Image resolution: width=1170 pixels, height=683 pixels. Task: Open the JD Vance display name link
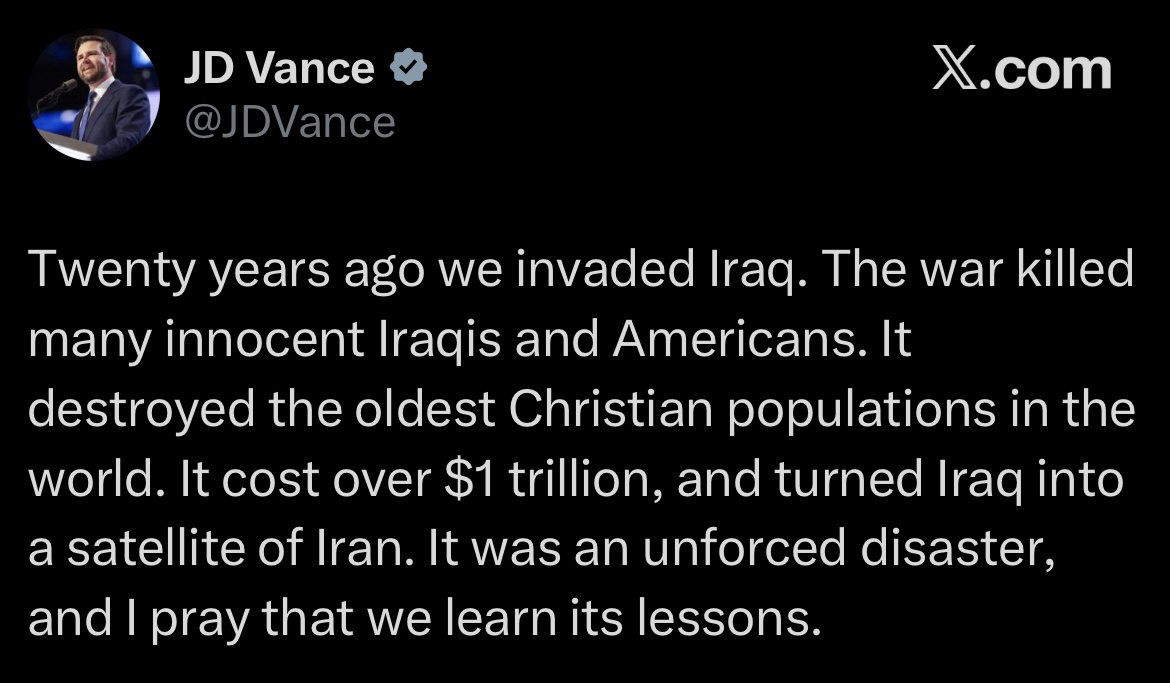point(279,69)
